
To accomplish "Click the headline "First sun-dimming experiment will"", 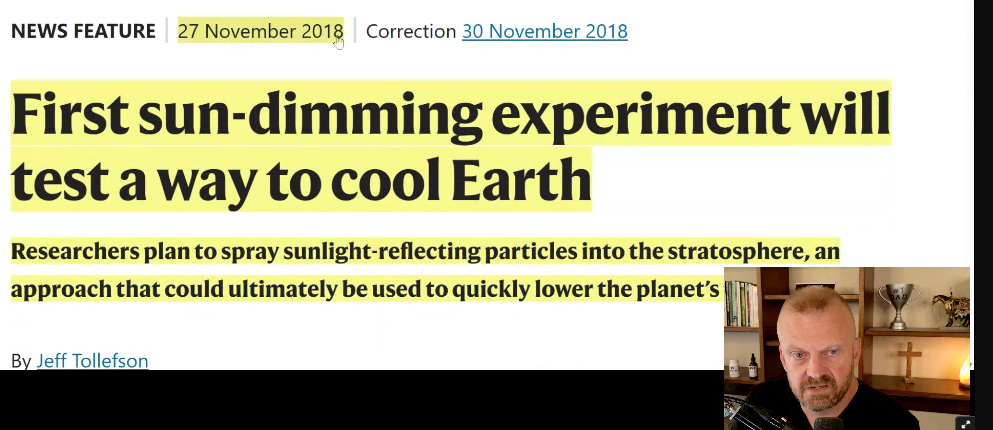I will point(450,116).
